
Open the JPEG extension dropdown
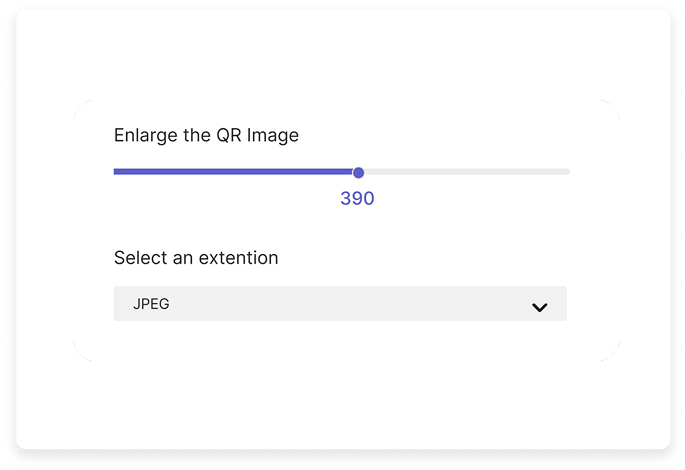[340, 304]
